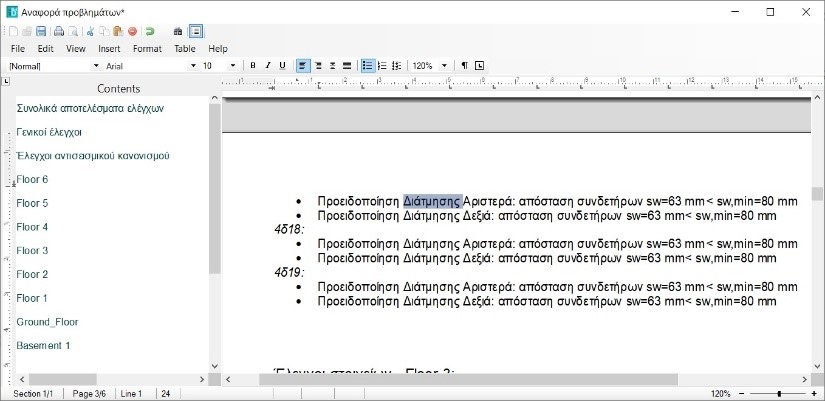Print the document using printer icon
The image size is (825, 401).
pos(59,32)
